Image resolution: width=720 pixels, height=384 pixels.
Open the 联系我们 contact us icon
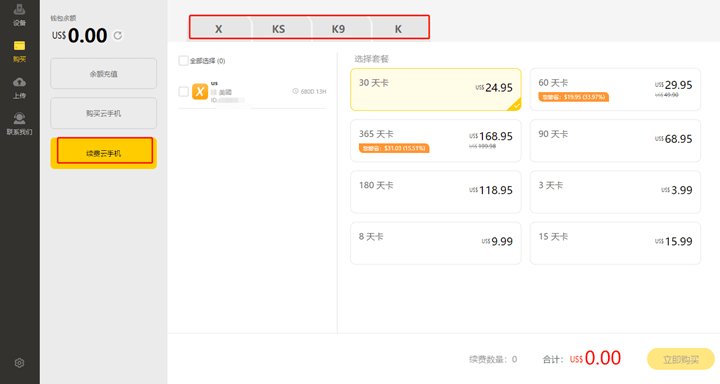[x=19, y=124]
